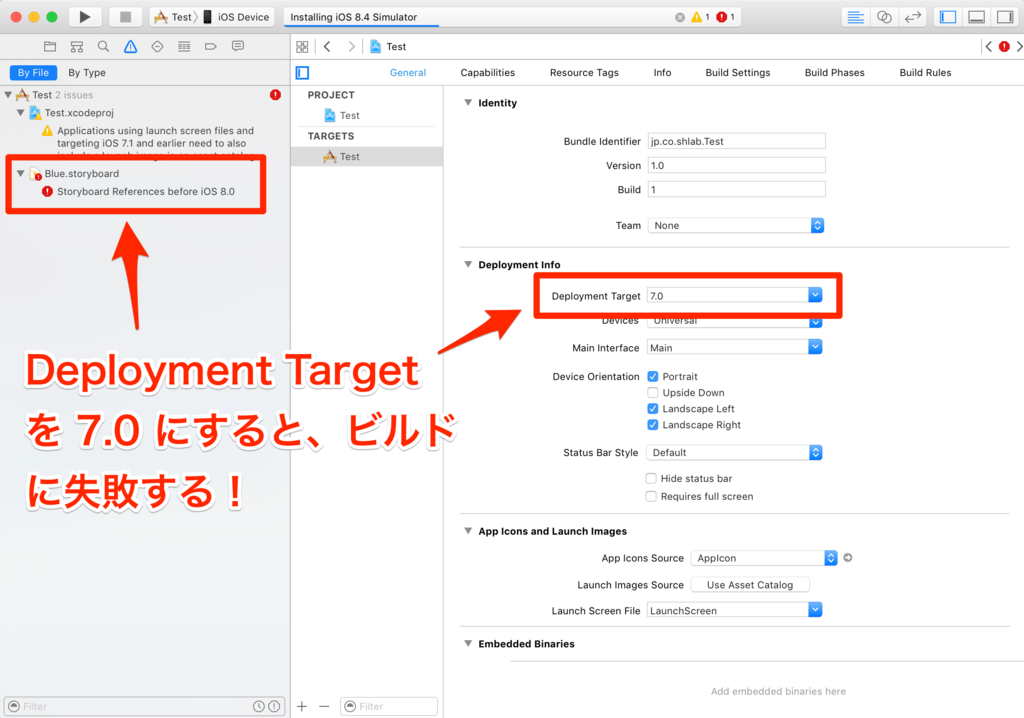Viewport: 1024px width, 718px height.
Task: Toggle the Utilities pane visibility icon
Action: (x=1004, y=17)
